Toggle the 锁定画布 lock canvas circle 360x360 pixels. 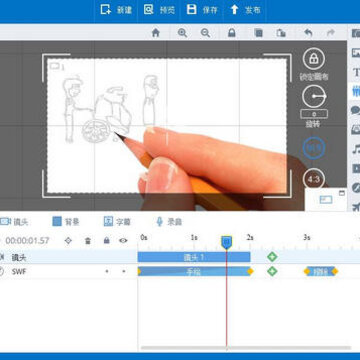(313, 59)
